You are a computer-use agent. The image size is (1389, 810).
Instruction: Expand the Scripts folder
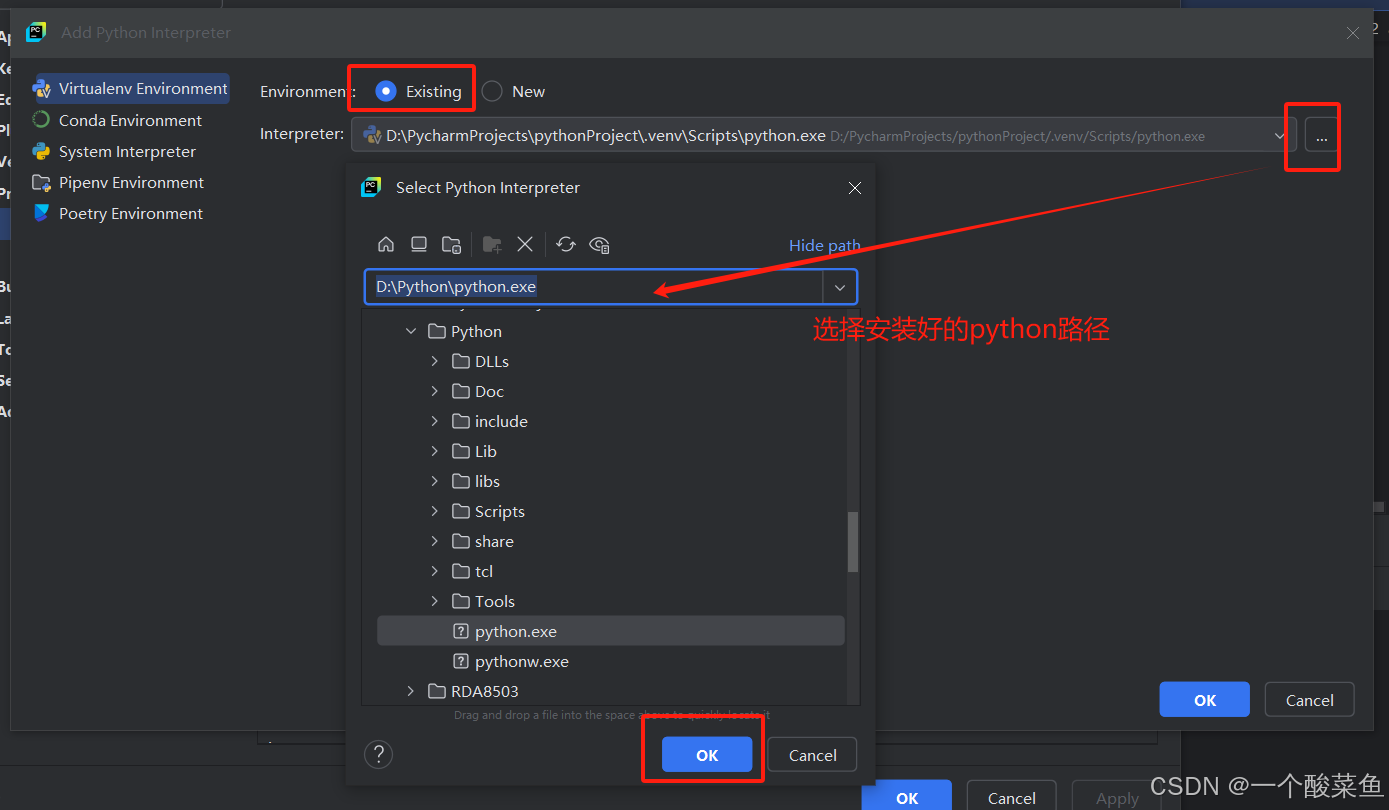[x=435, y=511]
